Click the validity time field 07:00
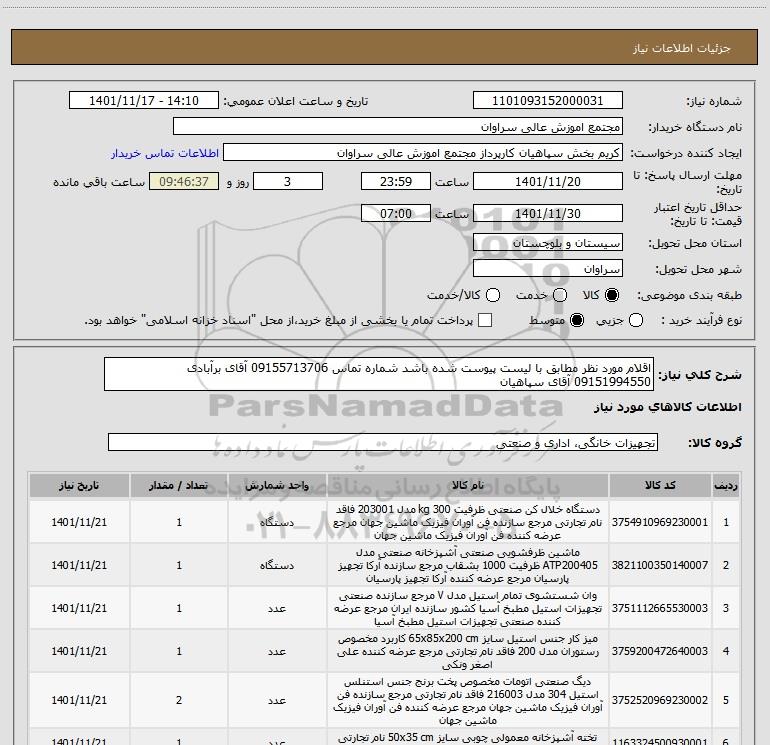 (396, 213)
